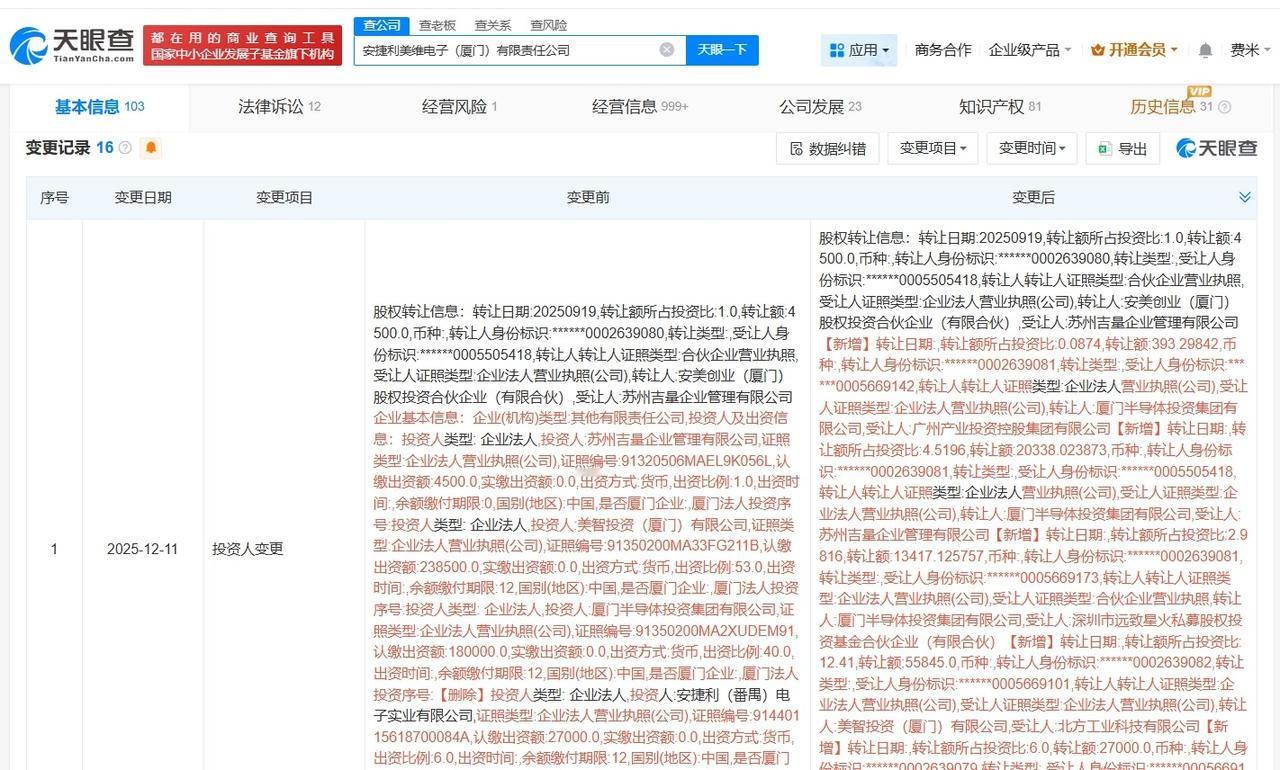The height and width of the screenshot is (770, 1280).
Task: Open the 变更项目 filter dropdown
Action: coord(933,148)
